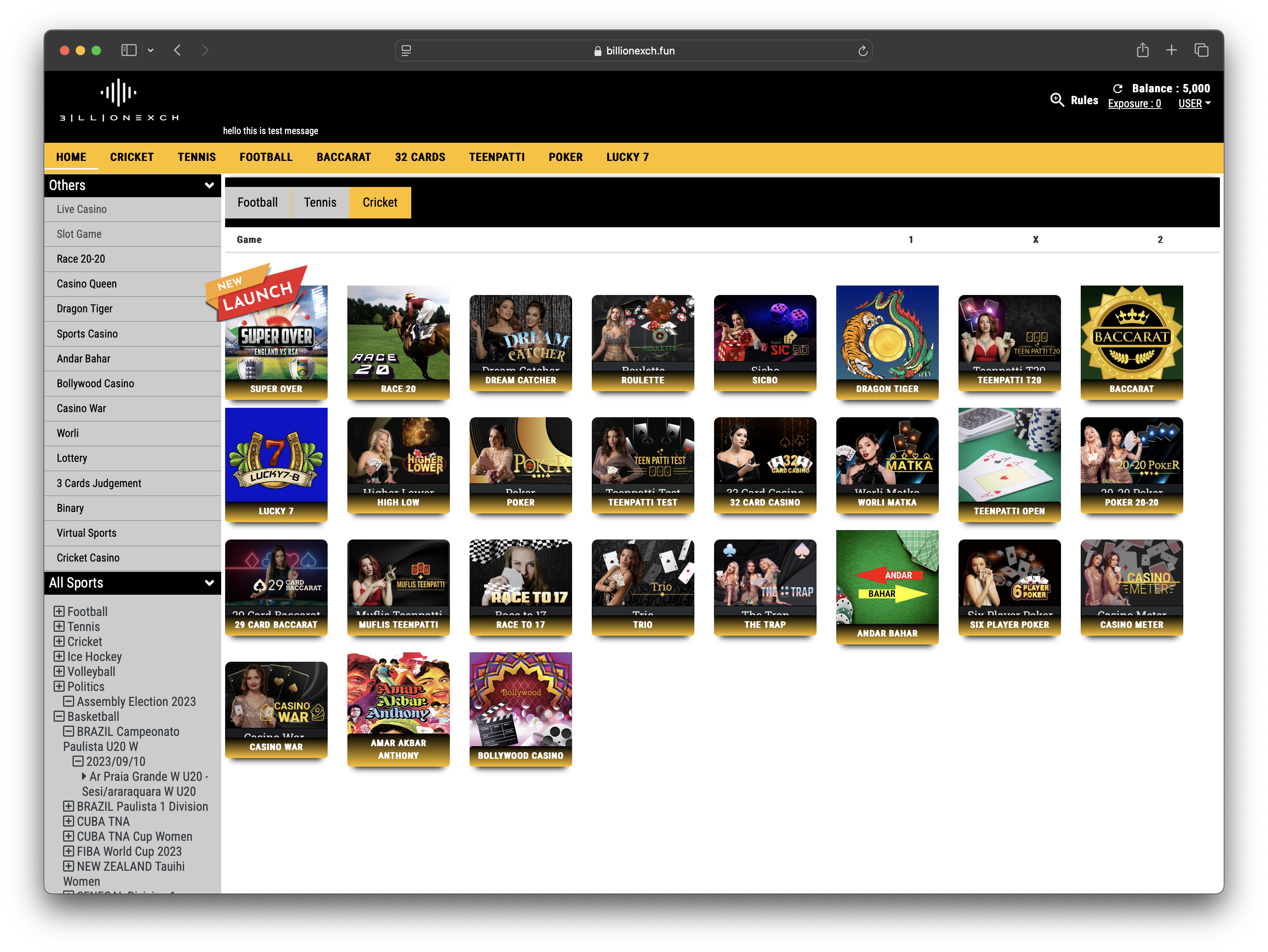
Task: Switch to the Football tab
Action: pos(257,202)
